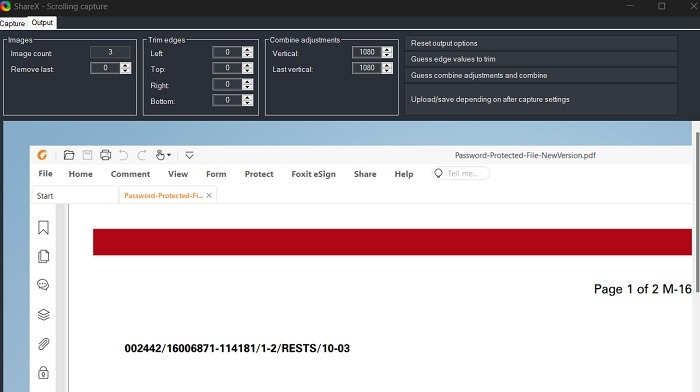Viewport: 700px width, 392px height.
Task: Increase the Remove last value
Action: (x=125, y=65)
